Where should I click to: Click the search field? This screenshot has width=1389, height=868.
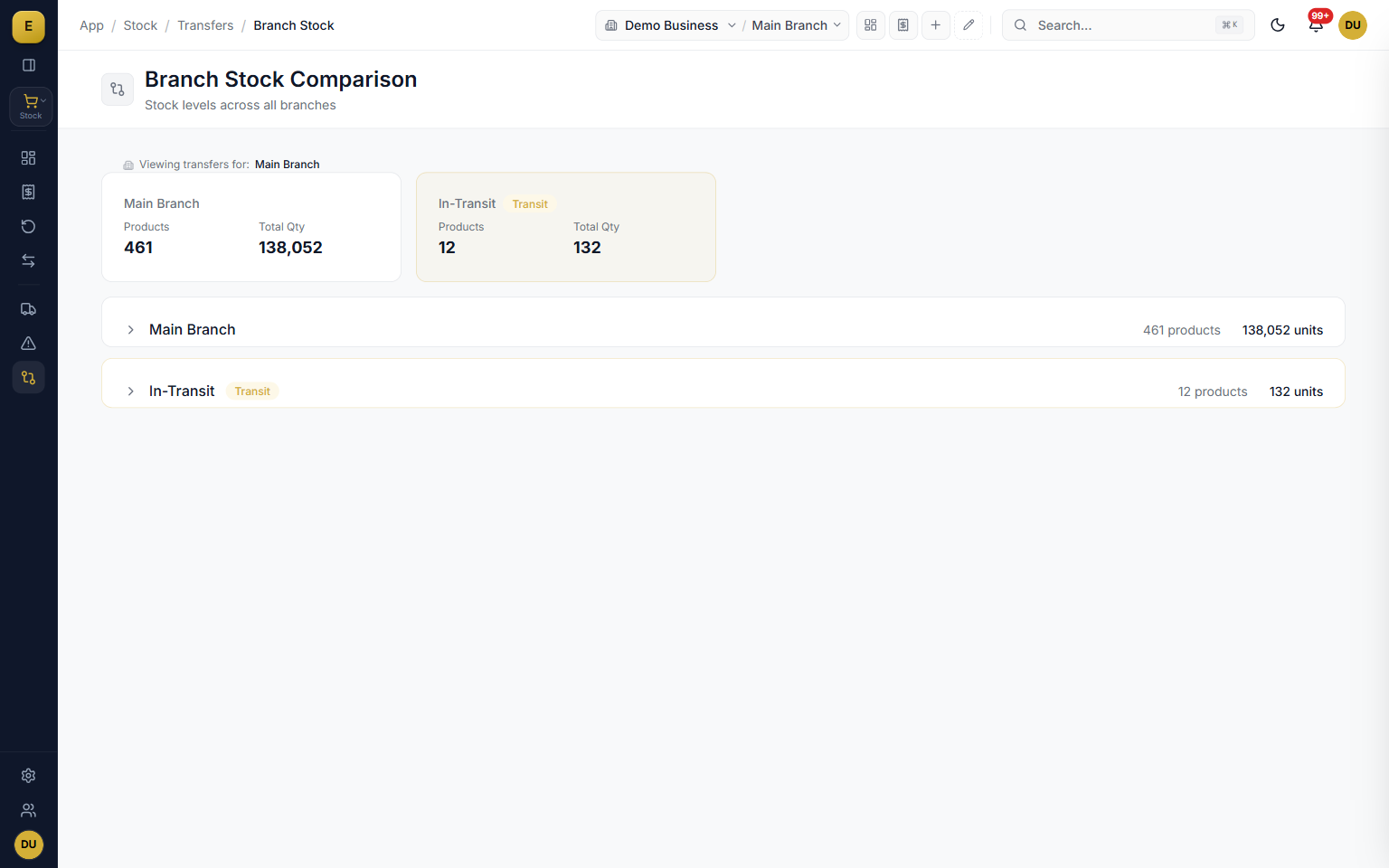pyautogui.click(x=1128, y=25)
